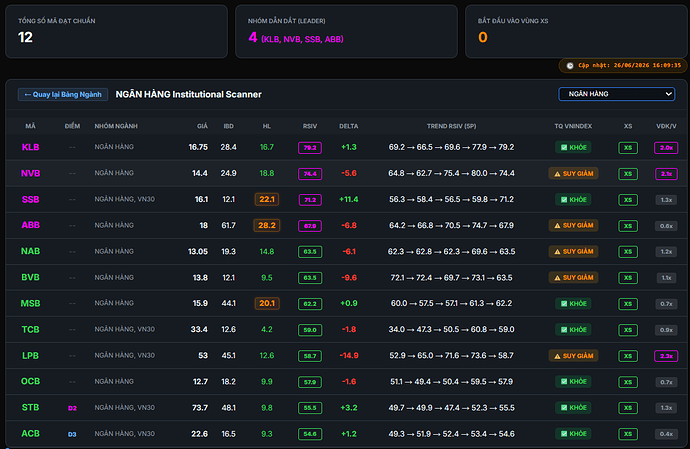This screenshot has width=690, height=449.
Task: Select the MSB stock row
Action: [346, 303]
